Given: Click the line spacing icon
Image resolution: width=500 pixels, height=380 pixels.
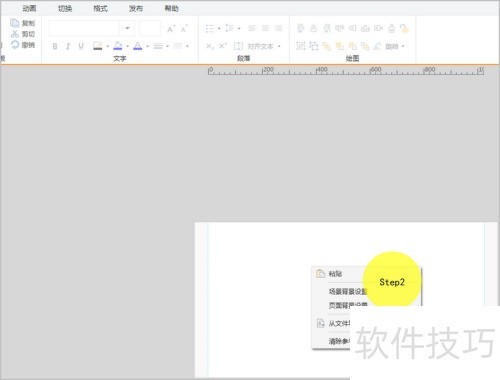Looking at the screenshot, I should point(229,28).
